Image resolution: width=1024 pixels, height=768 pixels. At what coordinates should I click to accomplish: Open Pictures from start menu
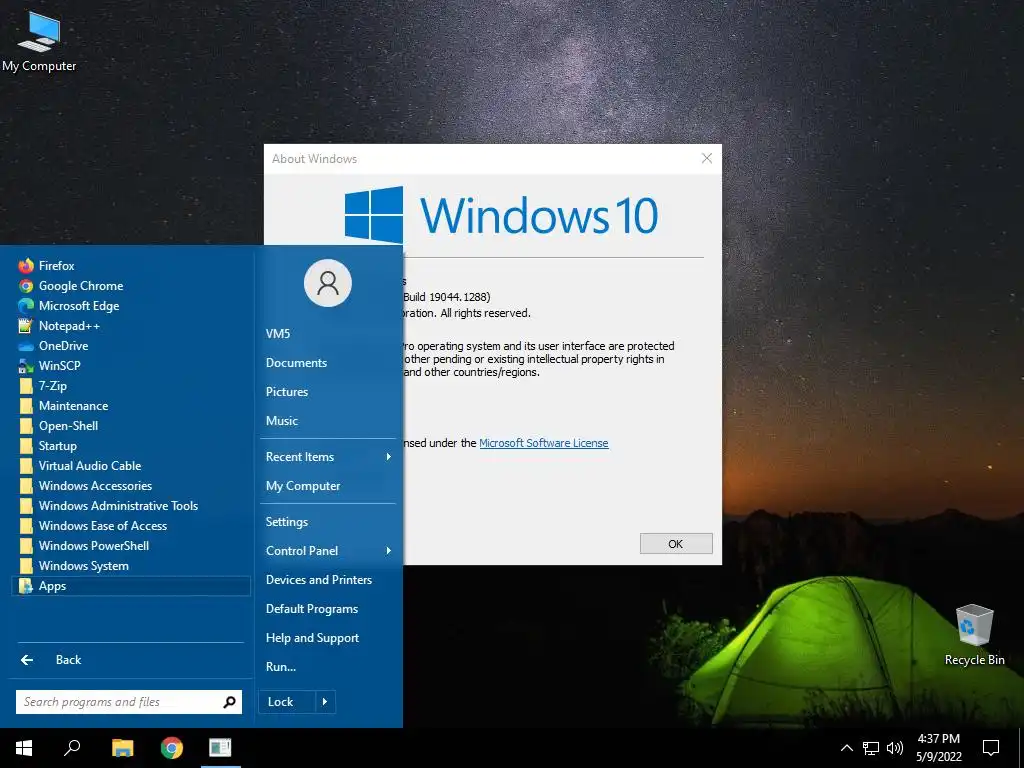328,392
